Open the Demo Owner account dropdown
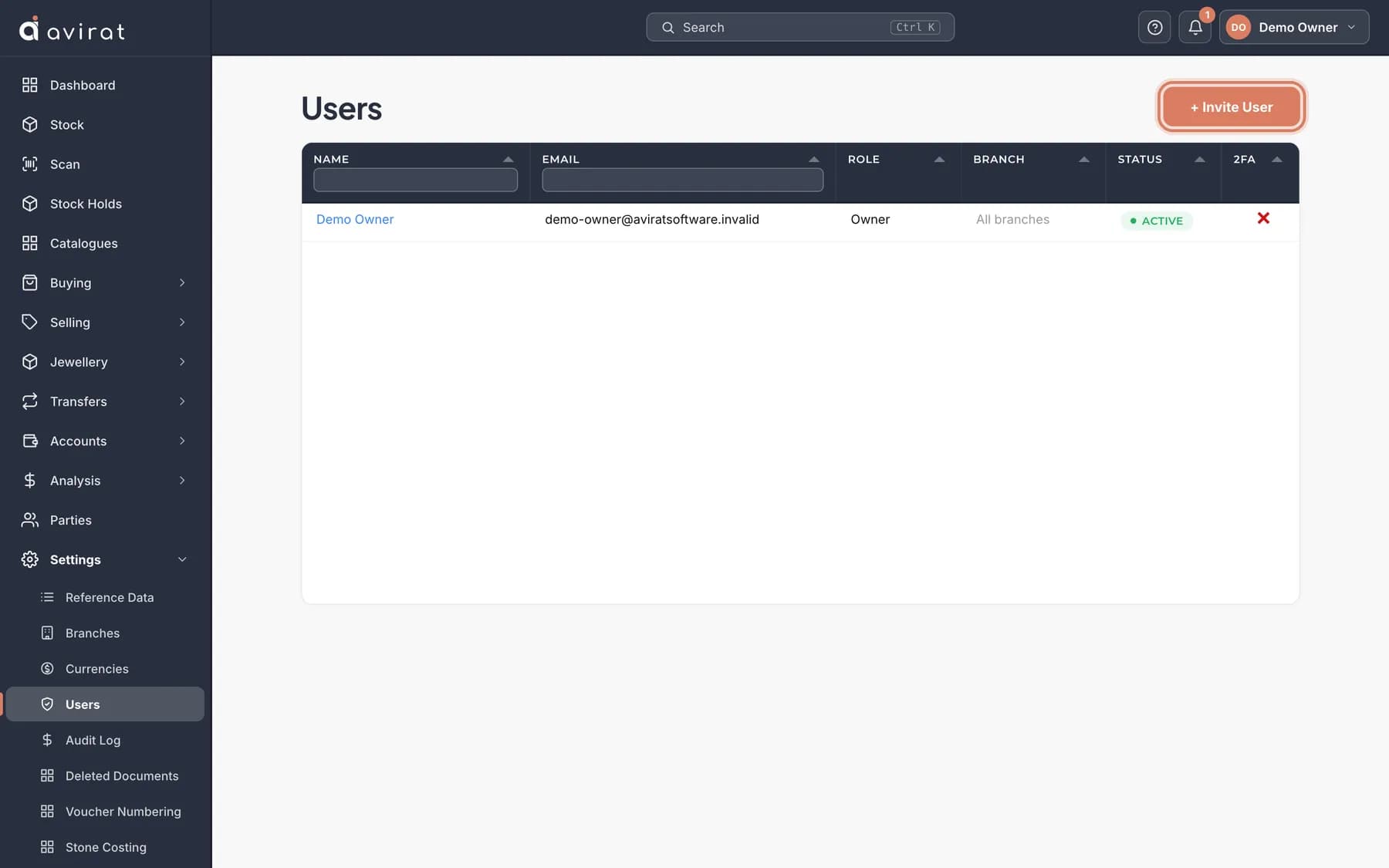This screenshot has height=868, width=1389. coord(1294,27)
